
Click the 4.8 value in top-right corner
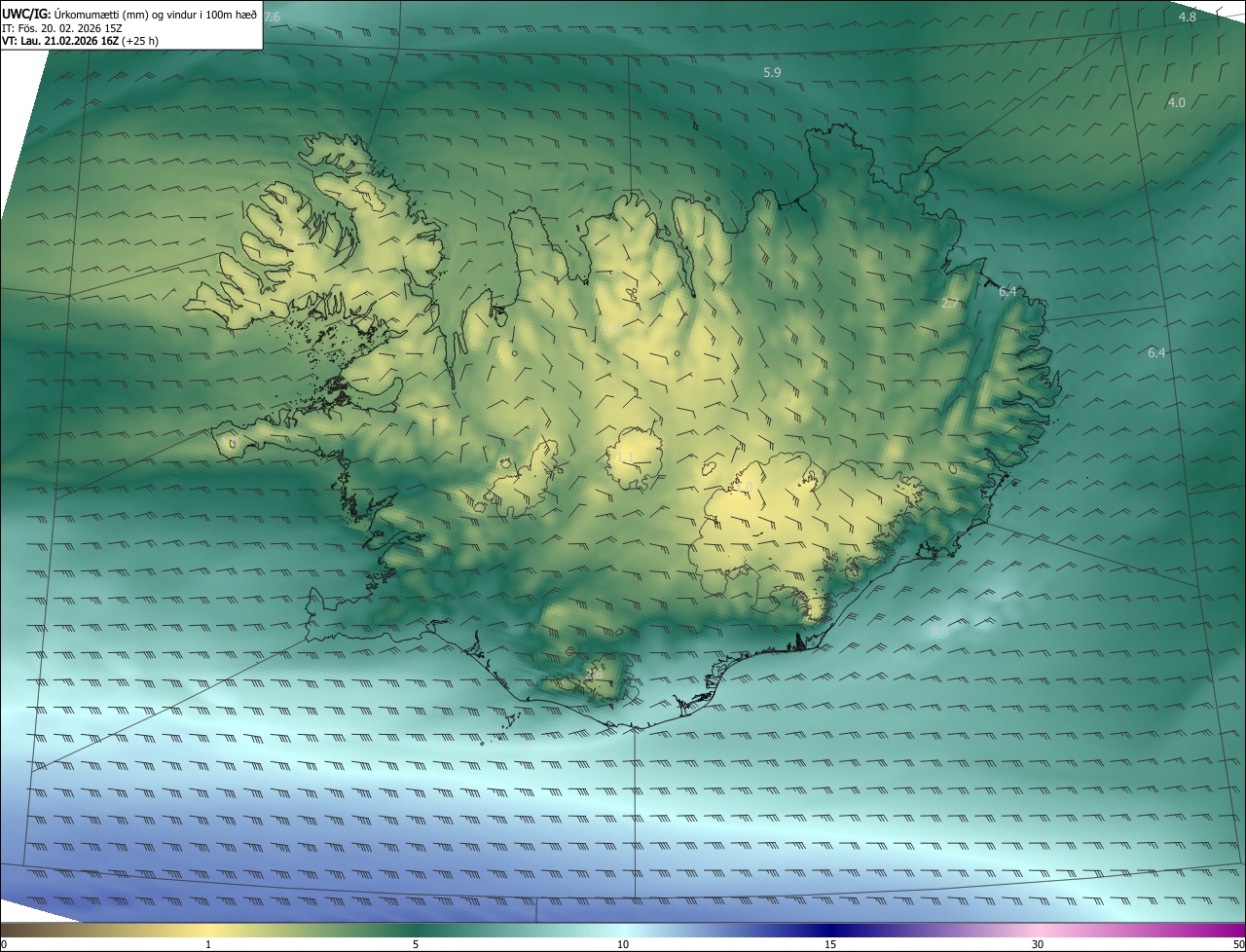point(1188,18)
